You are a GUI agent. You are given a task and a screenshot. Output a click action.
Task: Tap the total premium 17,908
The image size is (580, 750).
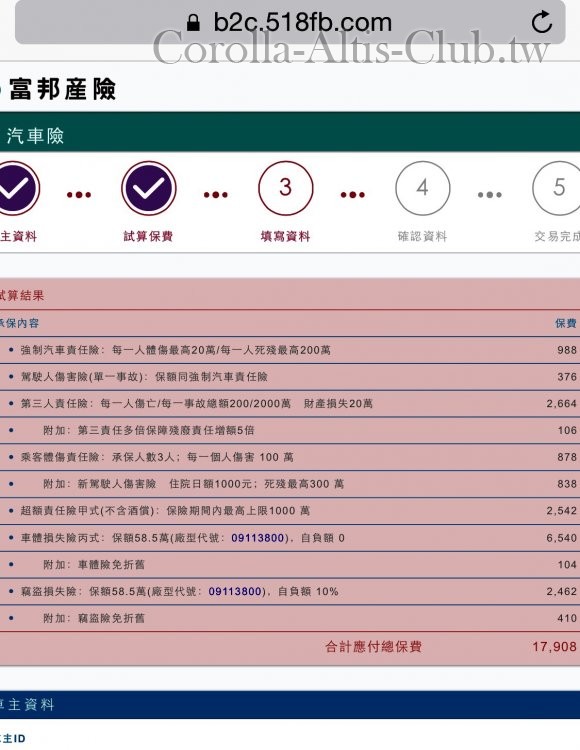(555, 647)
